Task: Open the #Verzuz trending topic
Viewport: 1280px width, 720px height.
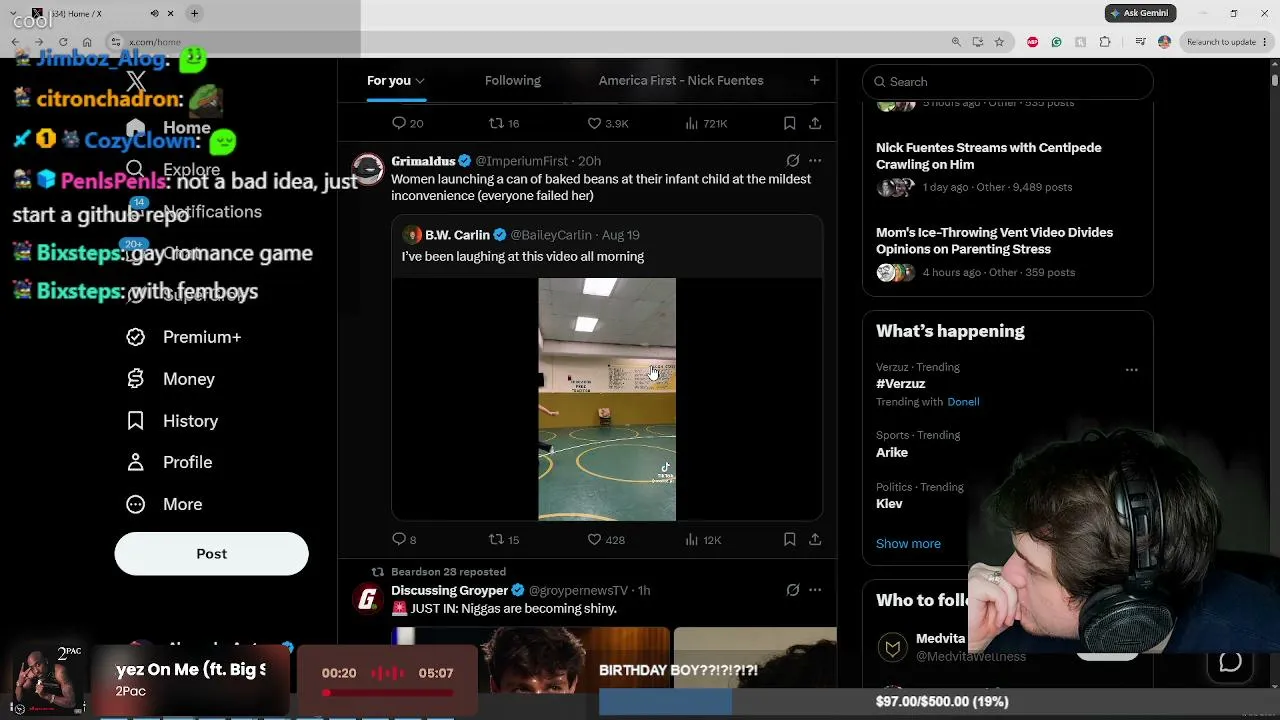Action: [x=900, y=384]
